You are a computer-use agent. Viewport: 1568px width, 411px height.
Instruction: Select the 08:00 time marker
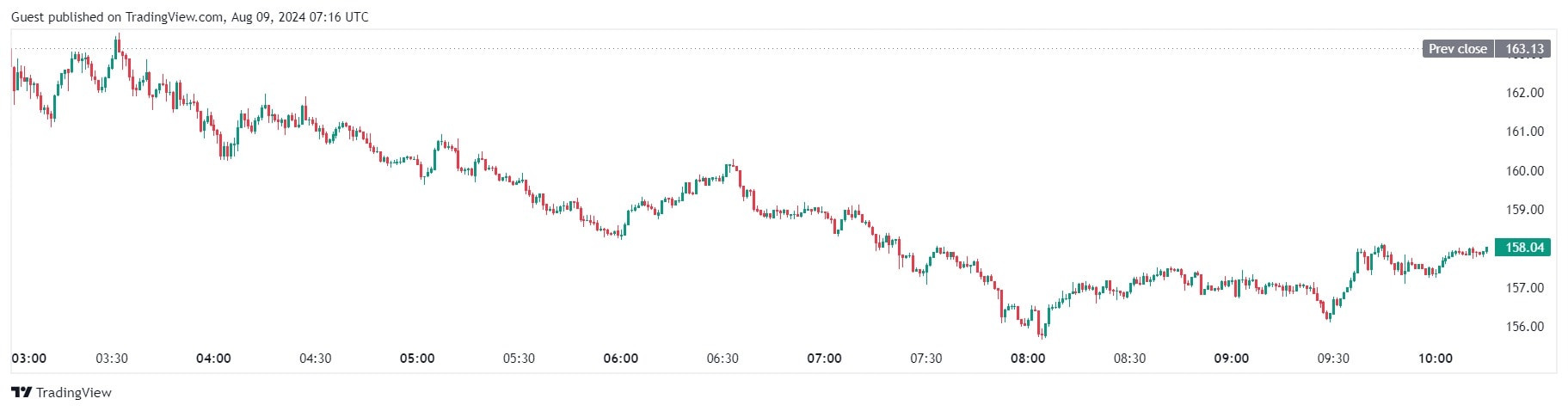point(1028,359)
